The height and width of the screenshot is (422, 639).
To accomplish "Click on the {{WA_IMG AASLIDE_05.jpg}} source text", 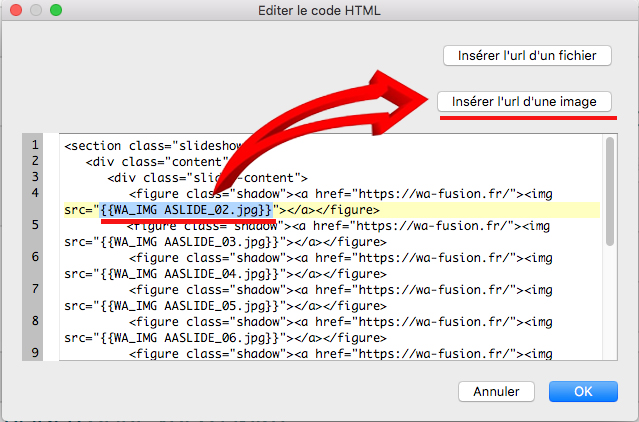I will point(188,305).
